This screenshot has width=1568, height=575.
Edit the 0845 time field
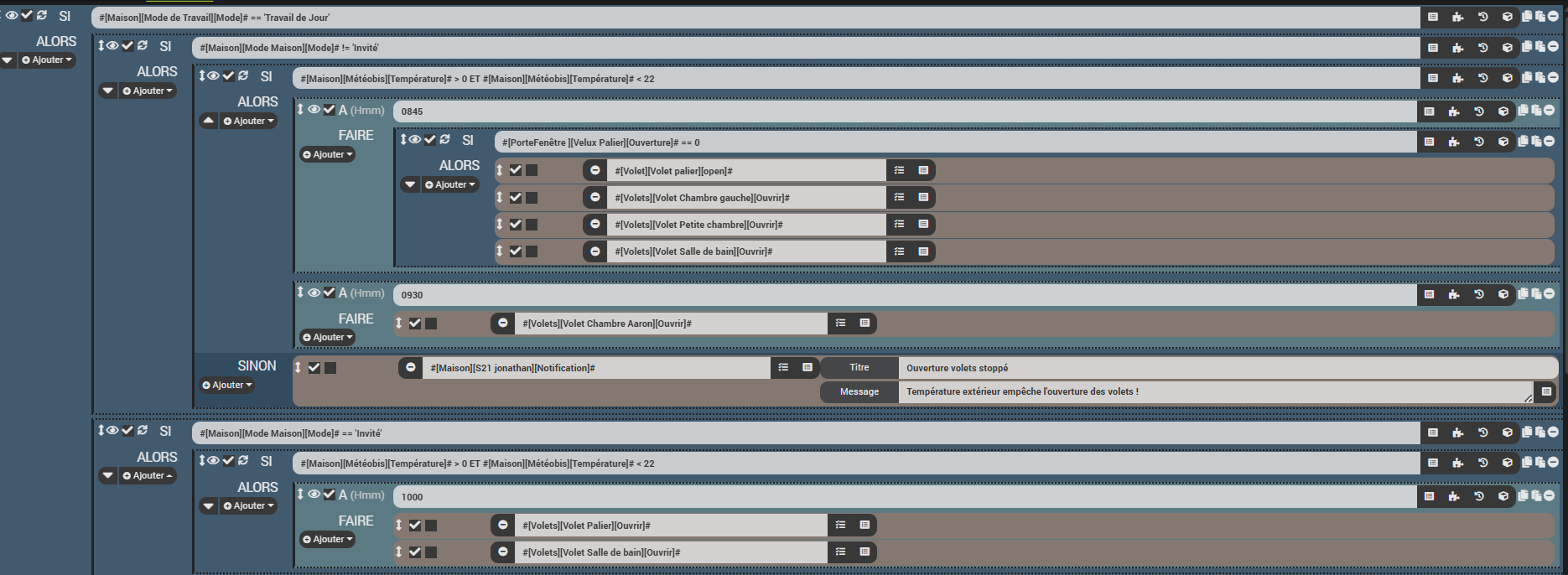pyautogui.click(x=904, y=111)
